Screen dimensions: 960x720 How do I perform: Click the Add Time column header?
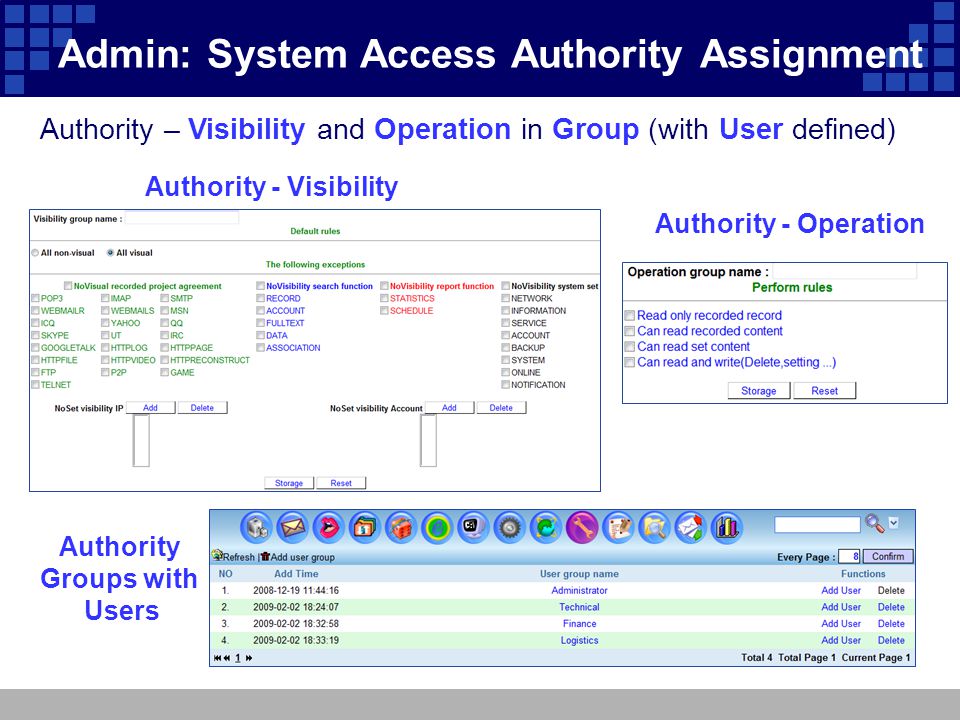(296, 574)
